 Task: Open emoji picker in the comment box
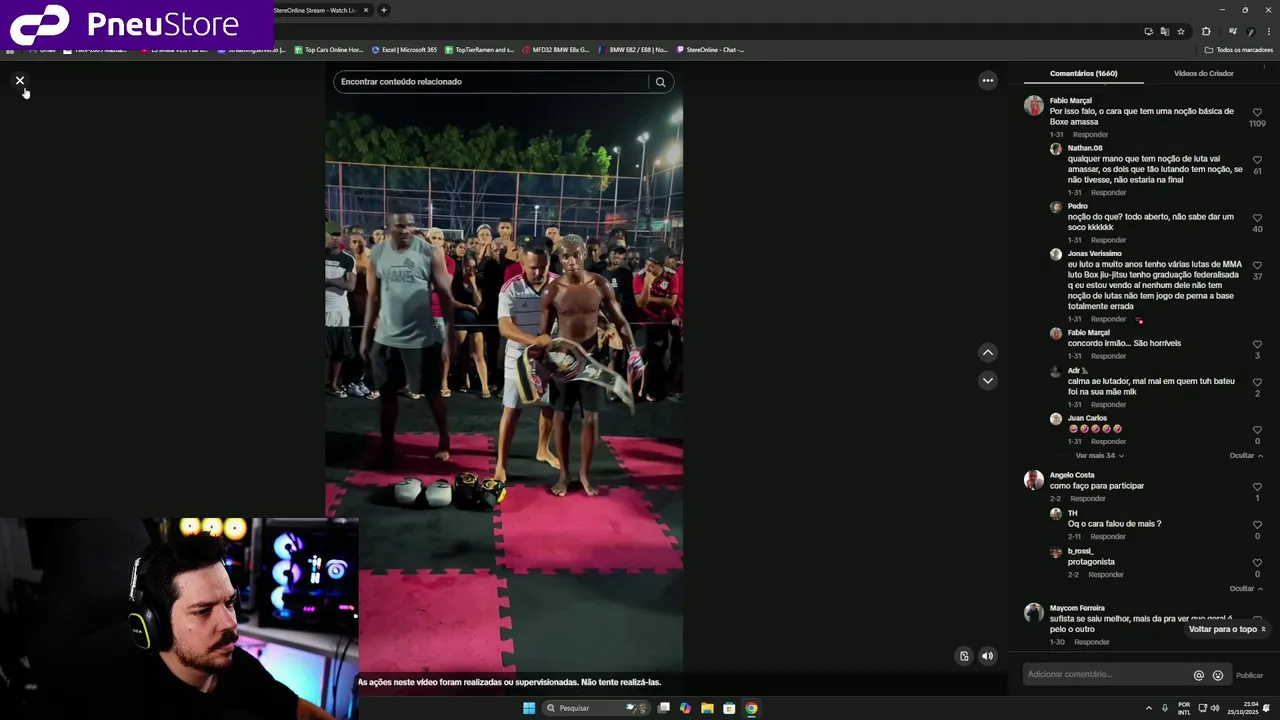1218,675
